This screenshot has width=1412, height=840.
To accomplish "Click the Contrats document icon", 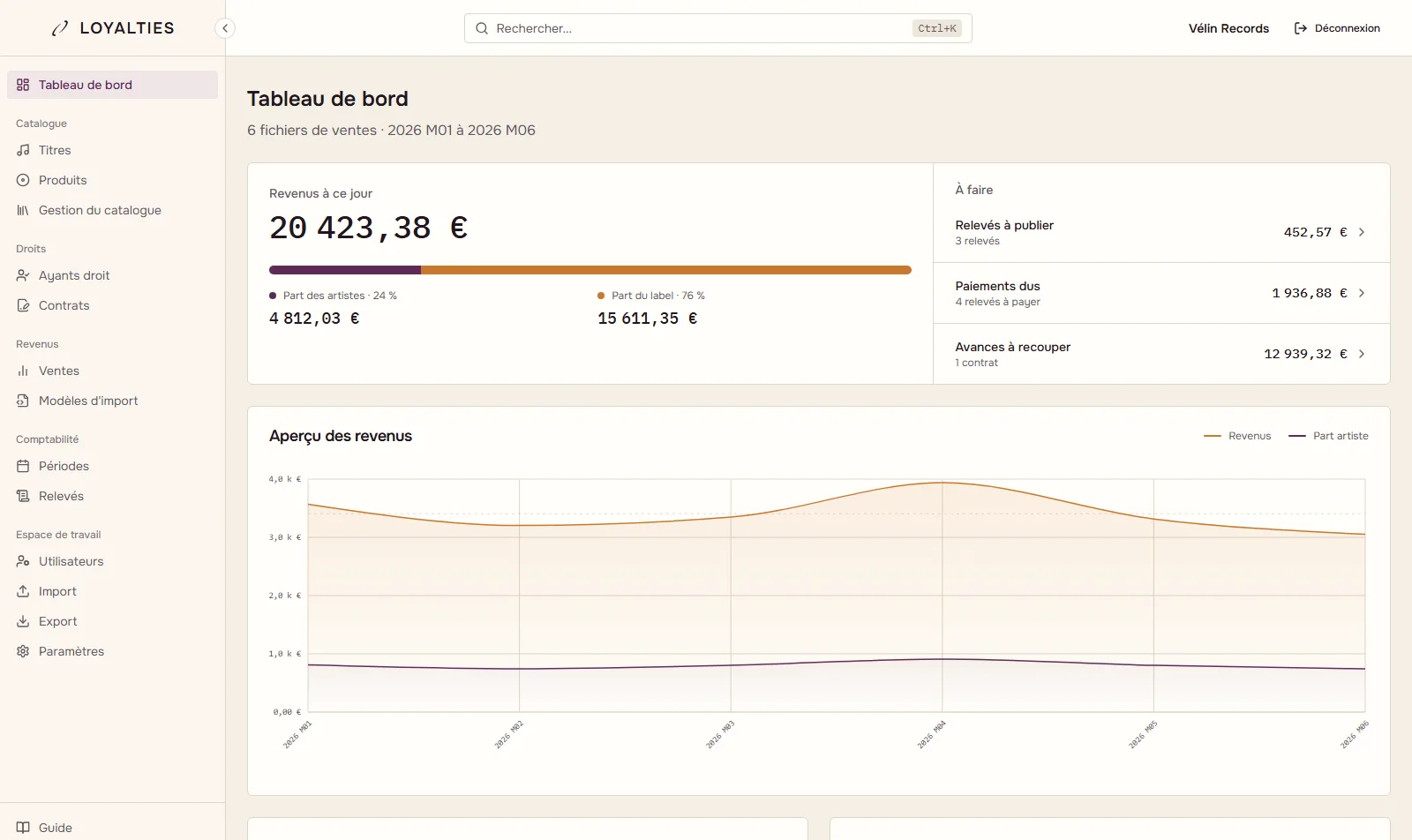I will (x=23, y=305).
